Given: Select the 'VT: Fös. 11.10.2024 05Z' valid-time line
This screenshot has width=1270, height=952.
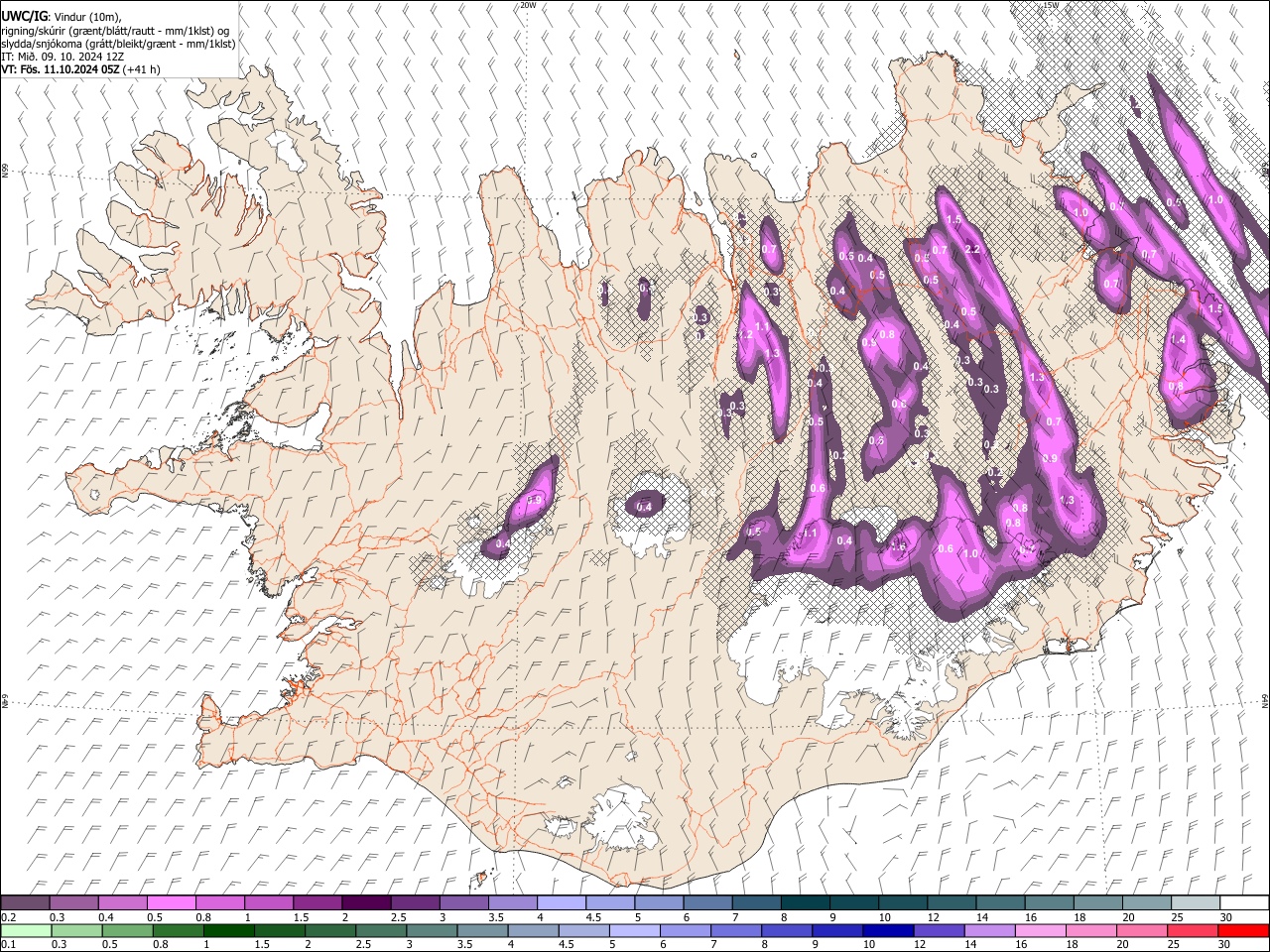Looking at the screenshot, I should (61, 69).
